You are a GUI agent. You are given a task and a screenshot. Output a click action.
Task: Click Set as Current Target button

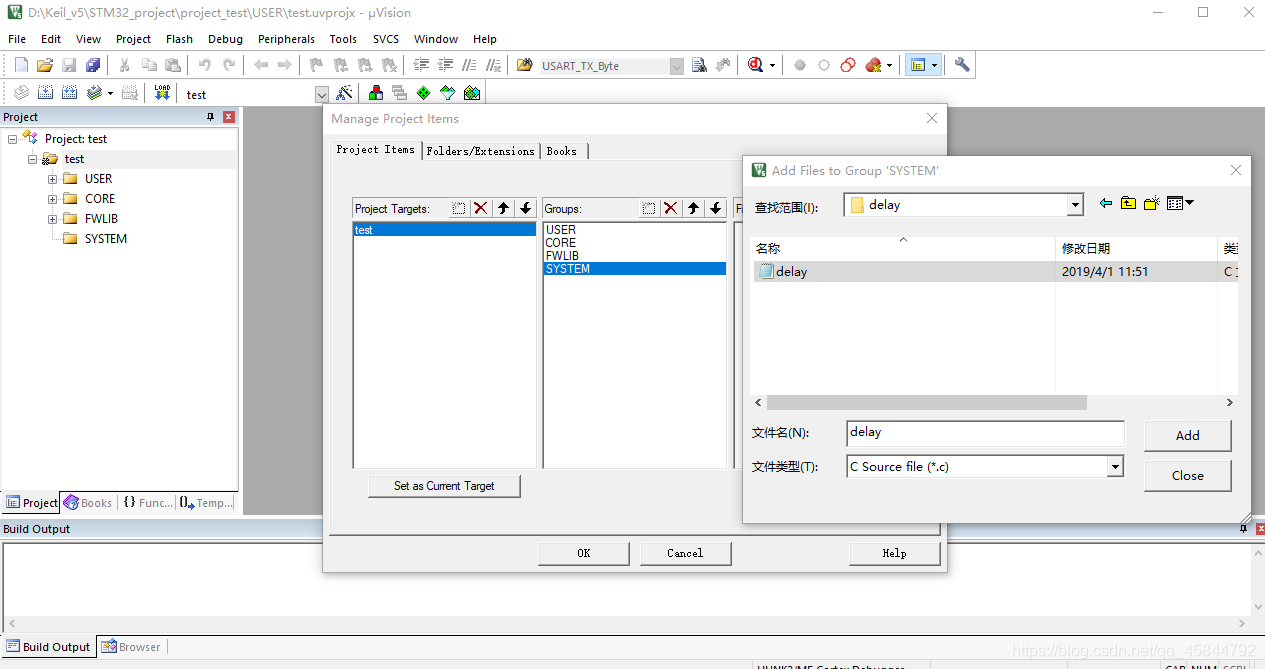444,486
